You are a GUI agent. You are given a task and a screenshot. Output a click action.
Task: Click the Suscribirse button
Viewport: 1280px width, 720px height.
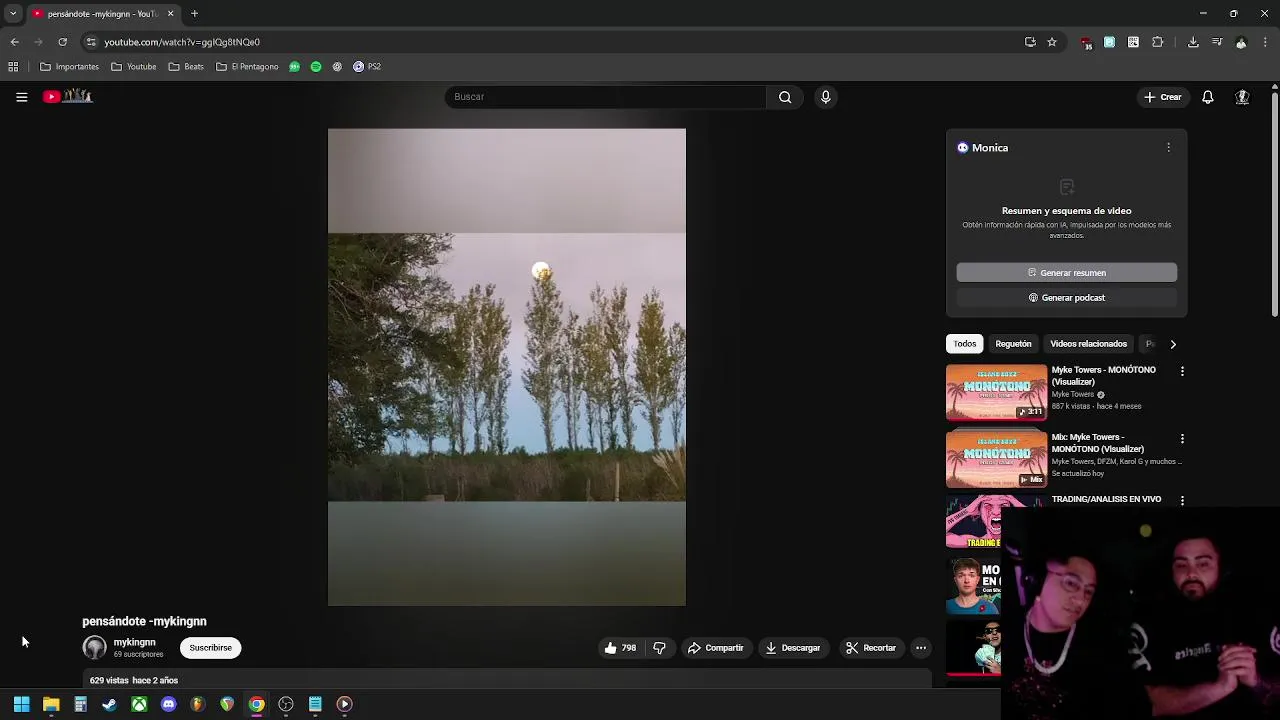click(210, 648)
